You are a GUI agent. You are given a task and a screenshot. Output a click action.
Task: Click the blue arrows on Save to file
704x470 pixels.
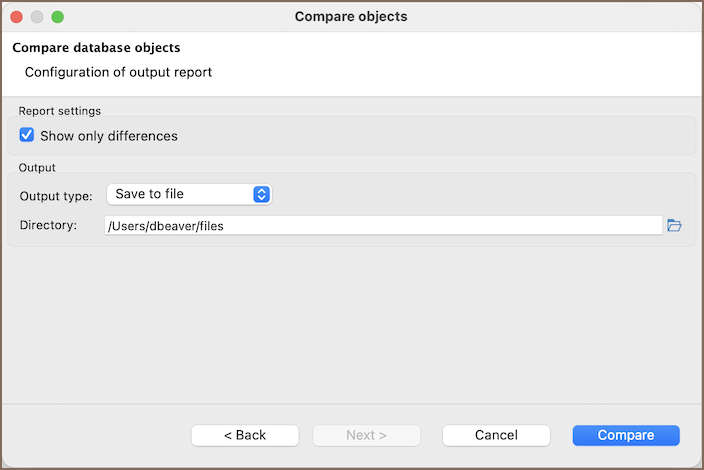tap(261, 194)
